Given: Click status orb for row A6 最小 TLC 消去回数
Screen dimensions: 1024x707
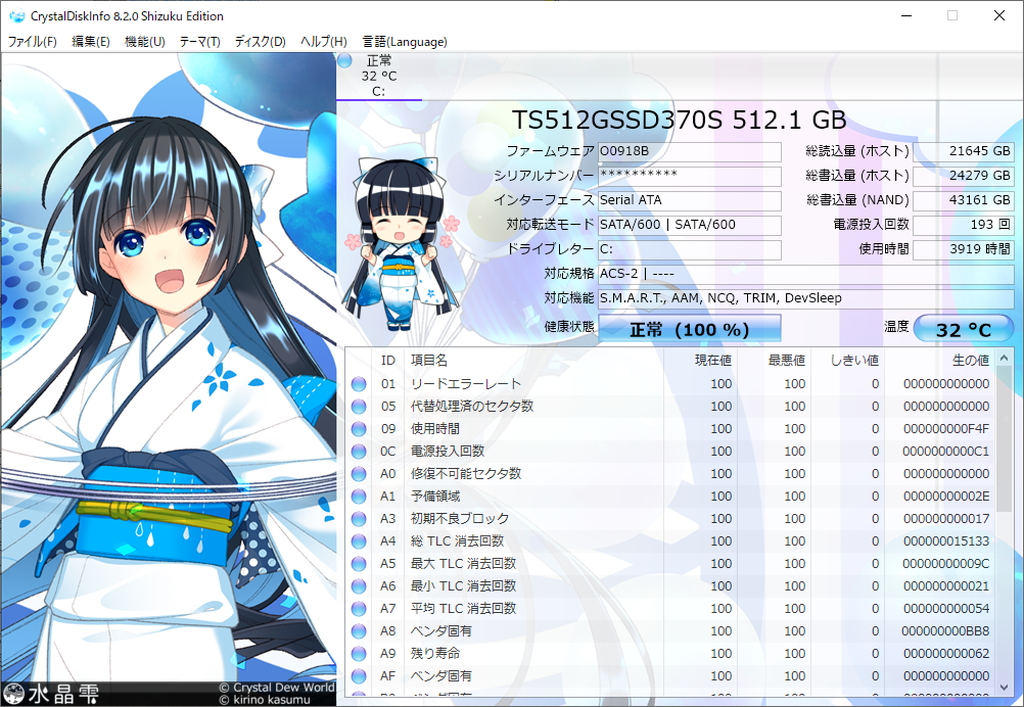Looking at the screenshot, I should coord(359,586).
